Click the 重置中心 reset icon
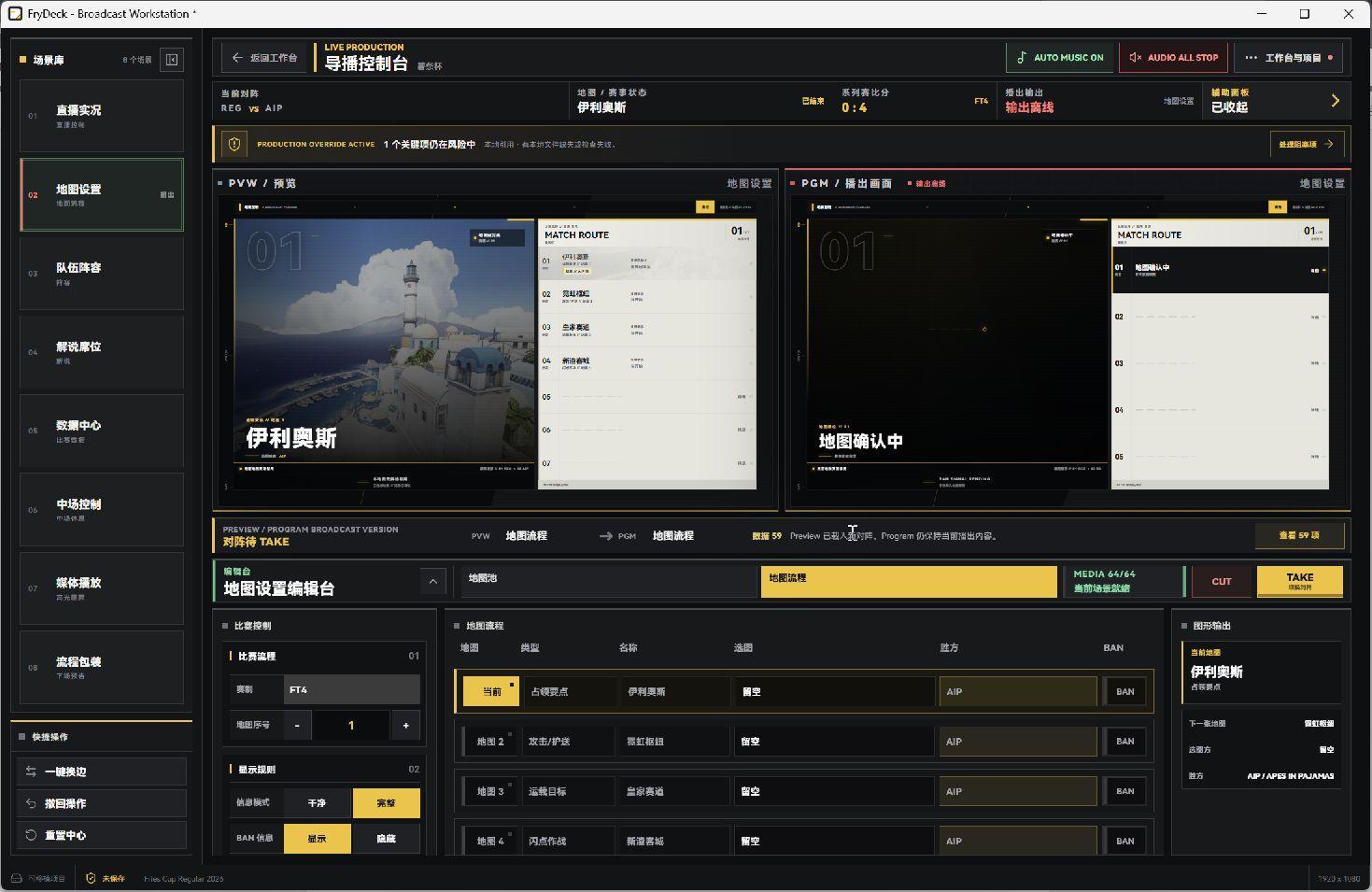This screenshot has height=892, width=1372. pyautogui.click(x=31, y=835)
